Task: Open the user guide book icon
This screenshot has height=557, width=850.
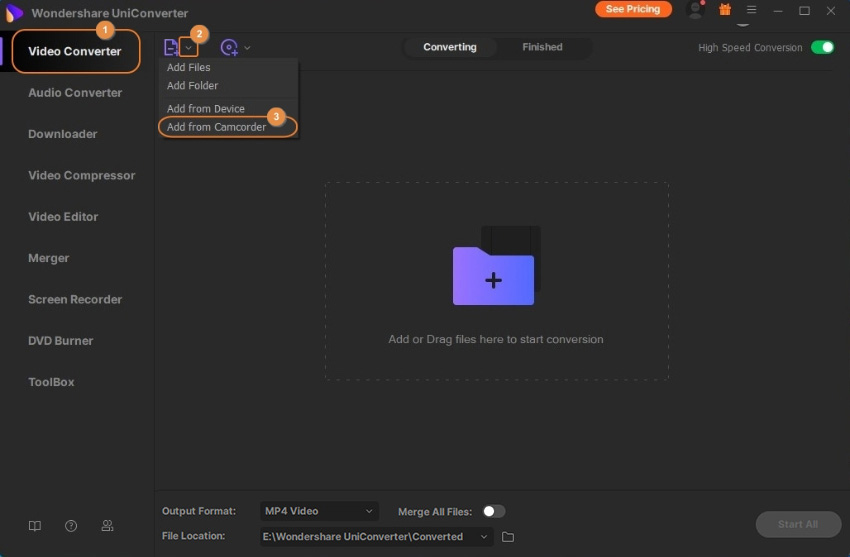Action: [35, 526]
